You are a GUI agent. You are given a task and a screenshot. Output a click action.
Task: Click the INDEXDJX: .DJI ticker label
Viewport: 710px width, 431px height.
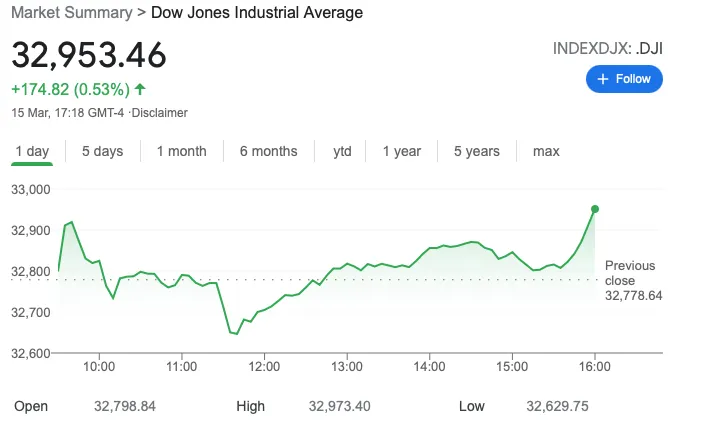(607, 48)
